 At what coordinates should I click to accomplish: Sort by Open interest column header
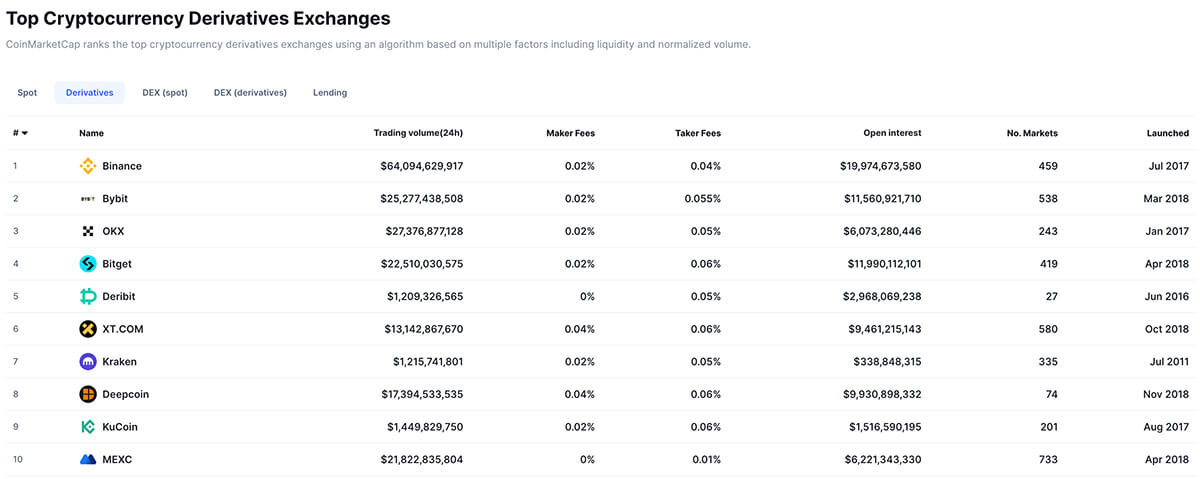point(892,133)
